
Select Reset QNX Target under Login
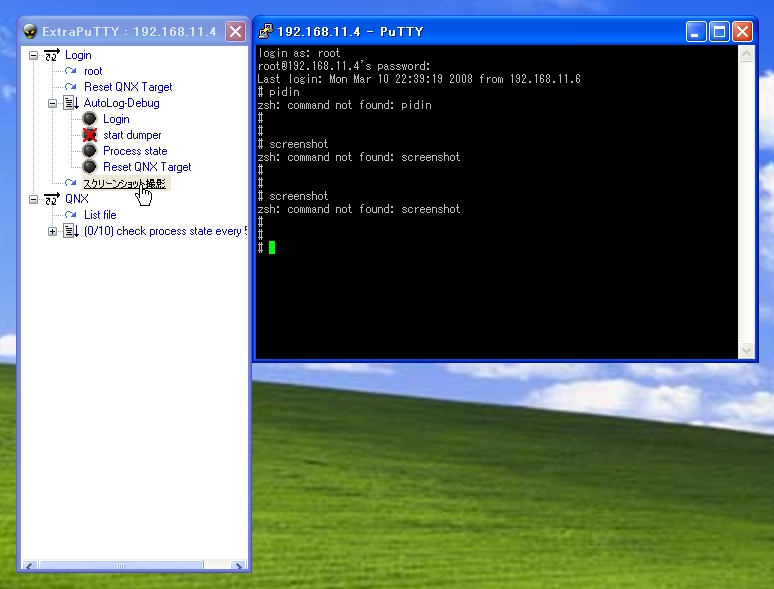(128, 87)
